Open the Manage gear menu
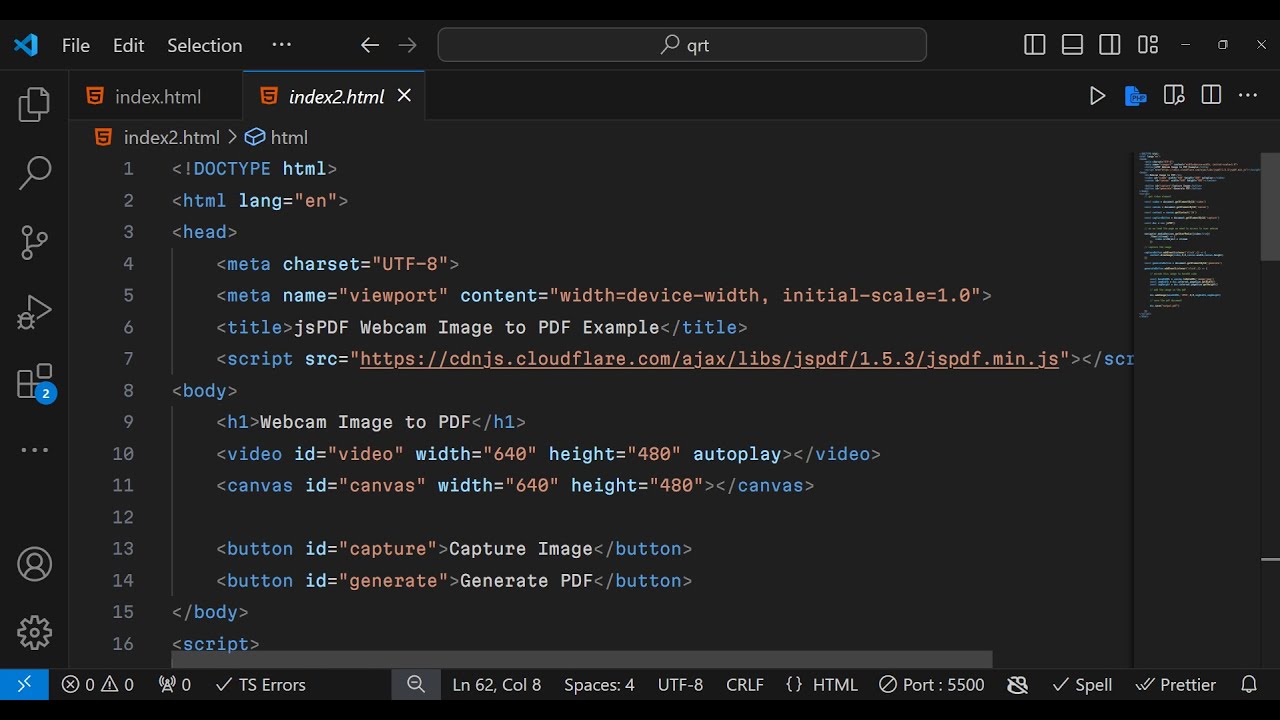Image resolution: width=1280 pixels, height=720 pixels. 34,632
